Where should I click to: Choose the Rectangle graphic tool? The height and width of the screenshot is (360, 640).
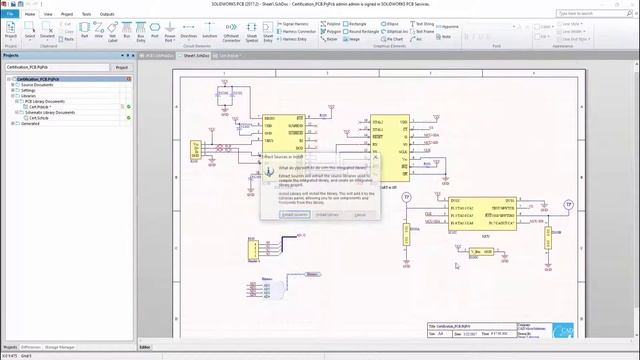[355, 24]
